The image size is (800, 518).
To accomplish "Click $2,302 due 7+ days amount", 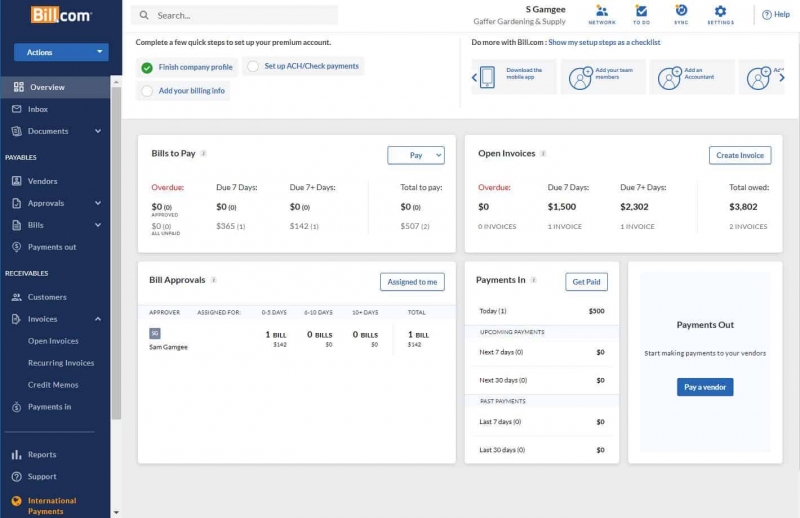I will point(634,207).
